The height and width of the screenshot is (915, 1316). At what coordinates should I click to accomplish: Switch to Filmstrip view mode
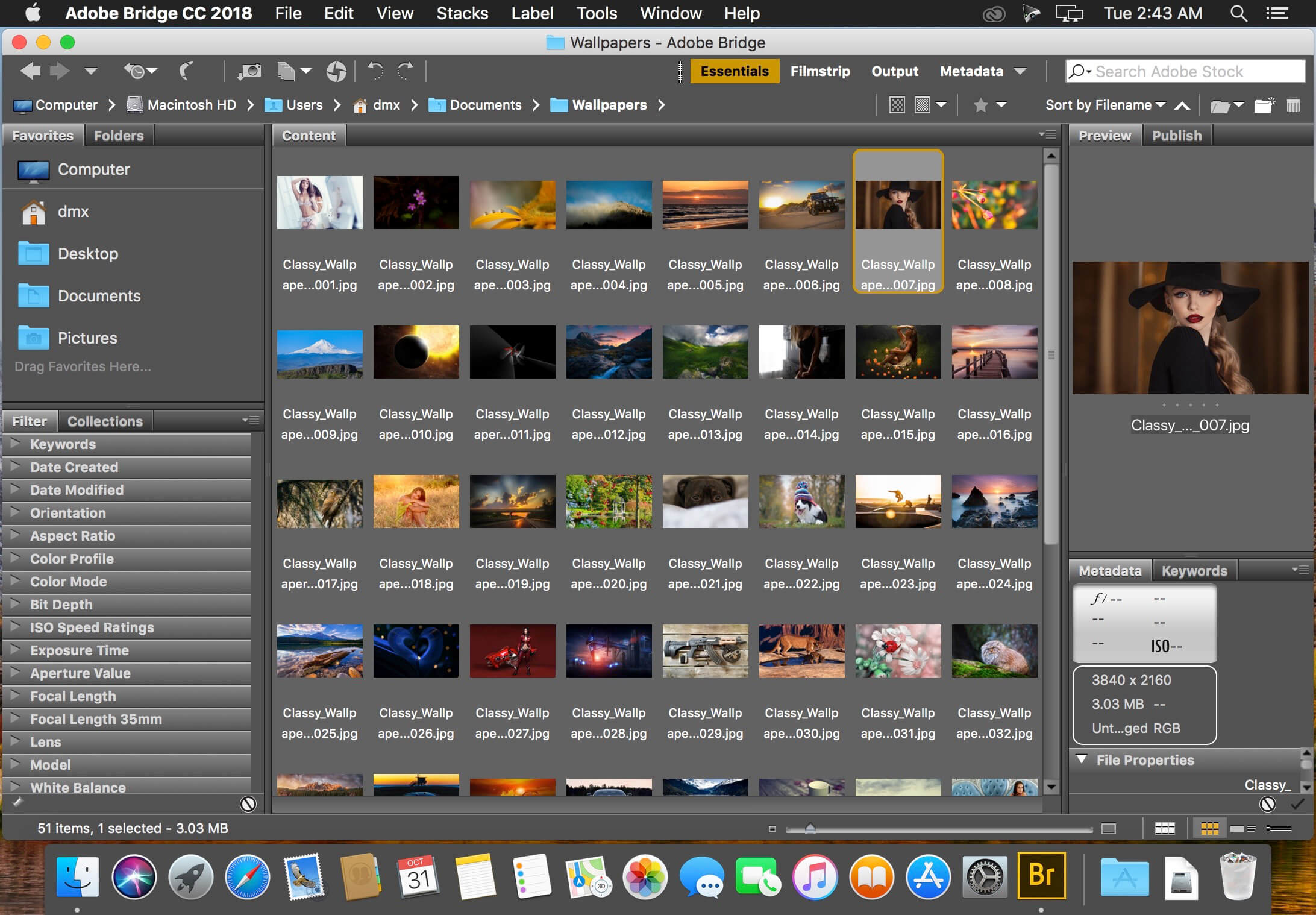[x=820, y=70]
